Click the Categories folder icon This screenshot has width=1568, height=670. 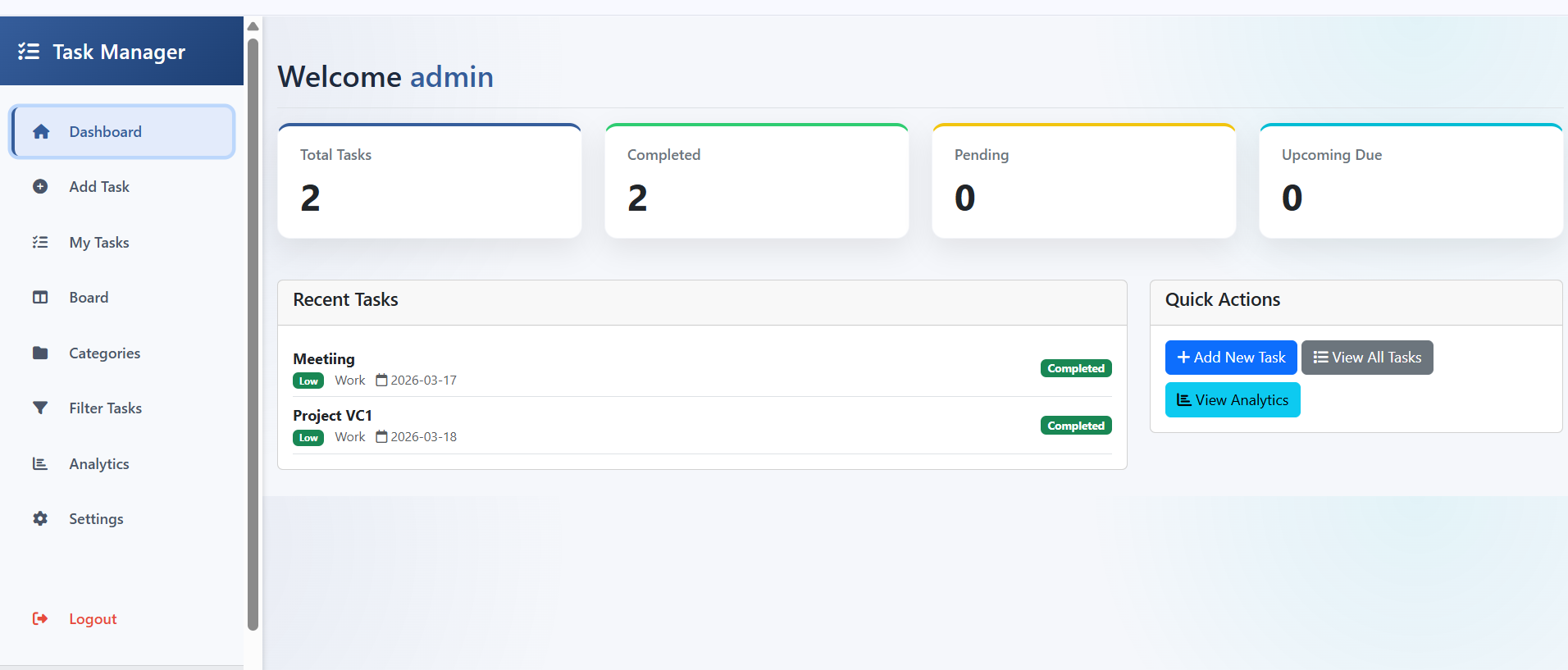(40, 353)
